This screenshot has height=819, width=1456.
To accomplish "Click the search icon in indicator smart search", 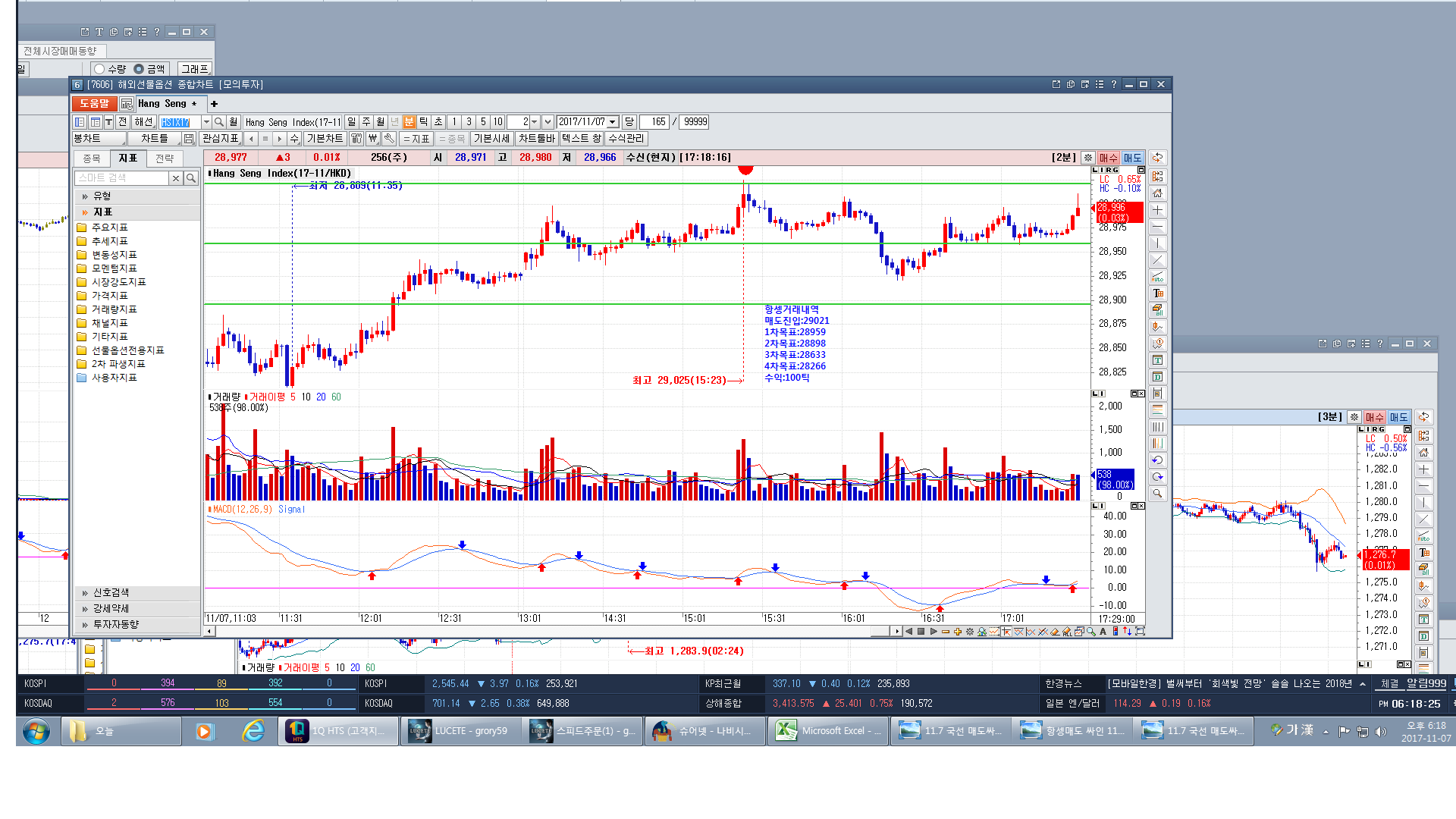I will (x=191, y=178).
